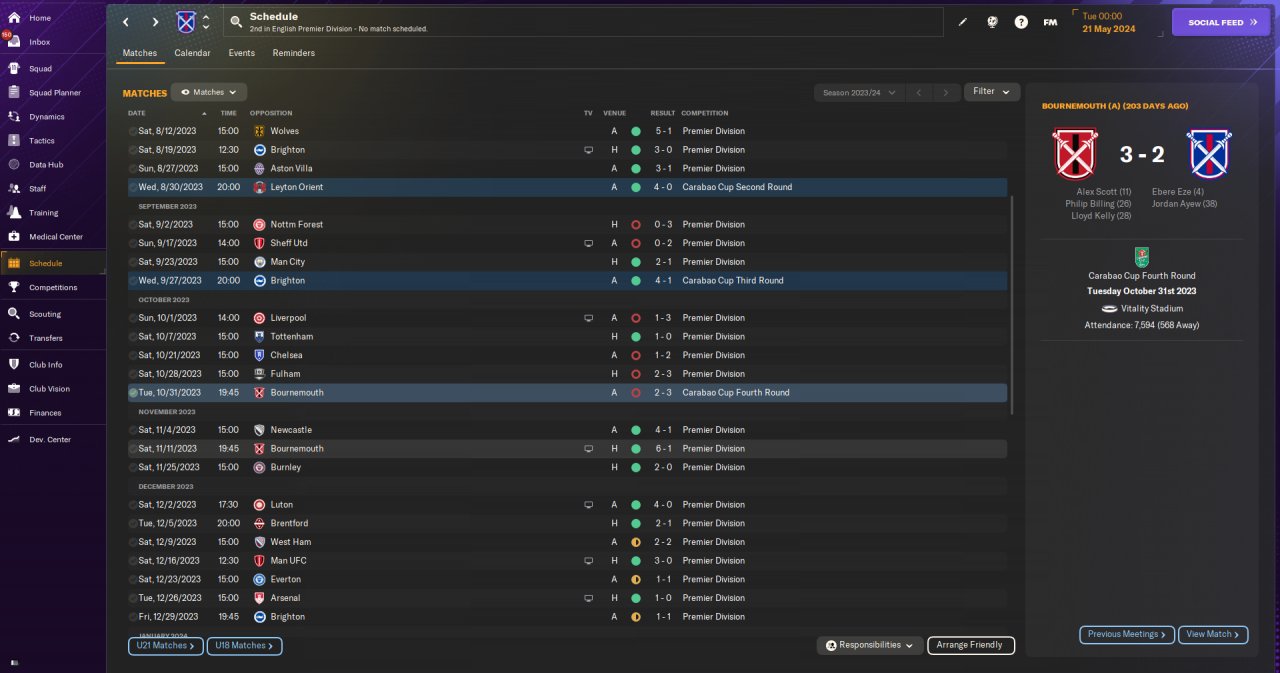Toggle the circle on the Nottm Forest row

point(133,224)
